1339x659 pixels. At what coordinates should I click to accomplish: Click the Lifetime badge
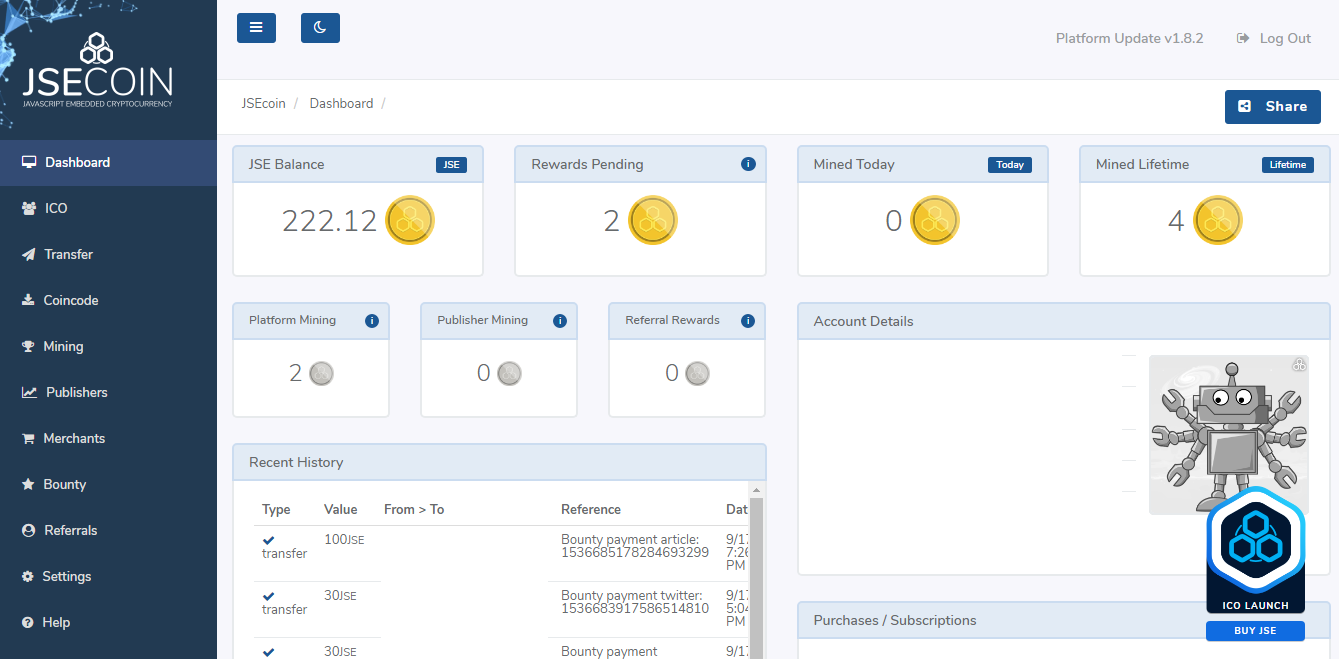(x=1288, y=165)
